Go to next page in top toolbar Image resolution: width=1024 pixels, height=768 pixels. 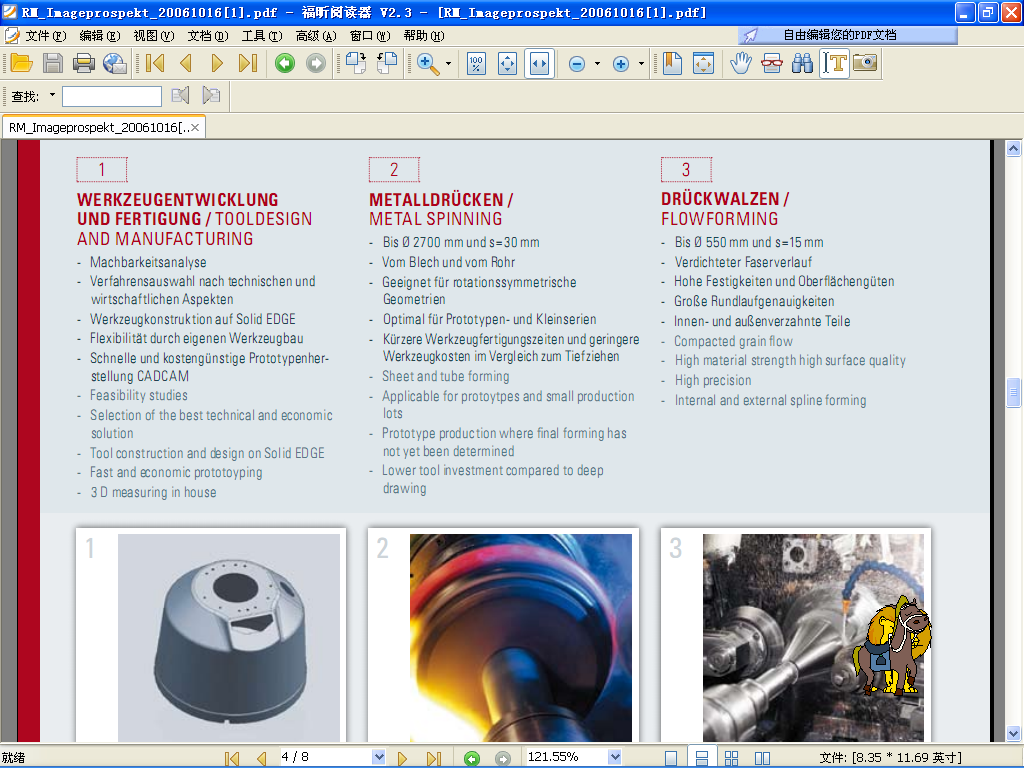(x=217, y=63)
